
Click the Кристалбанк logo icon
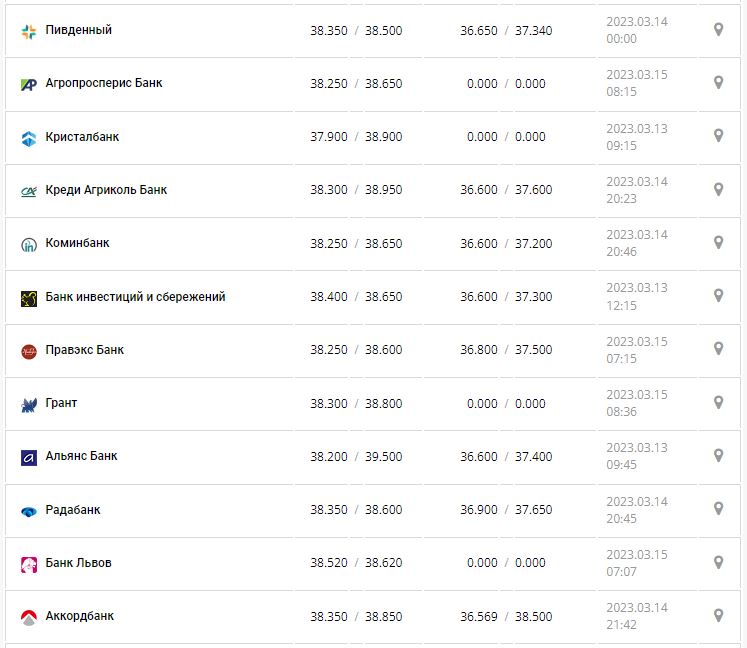(29, 137)
